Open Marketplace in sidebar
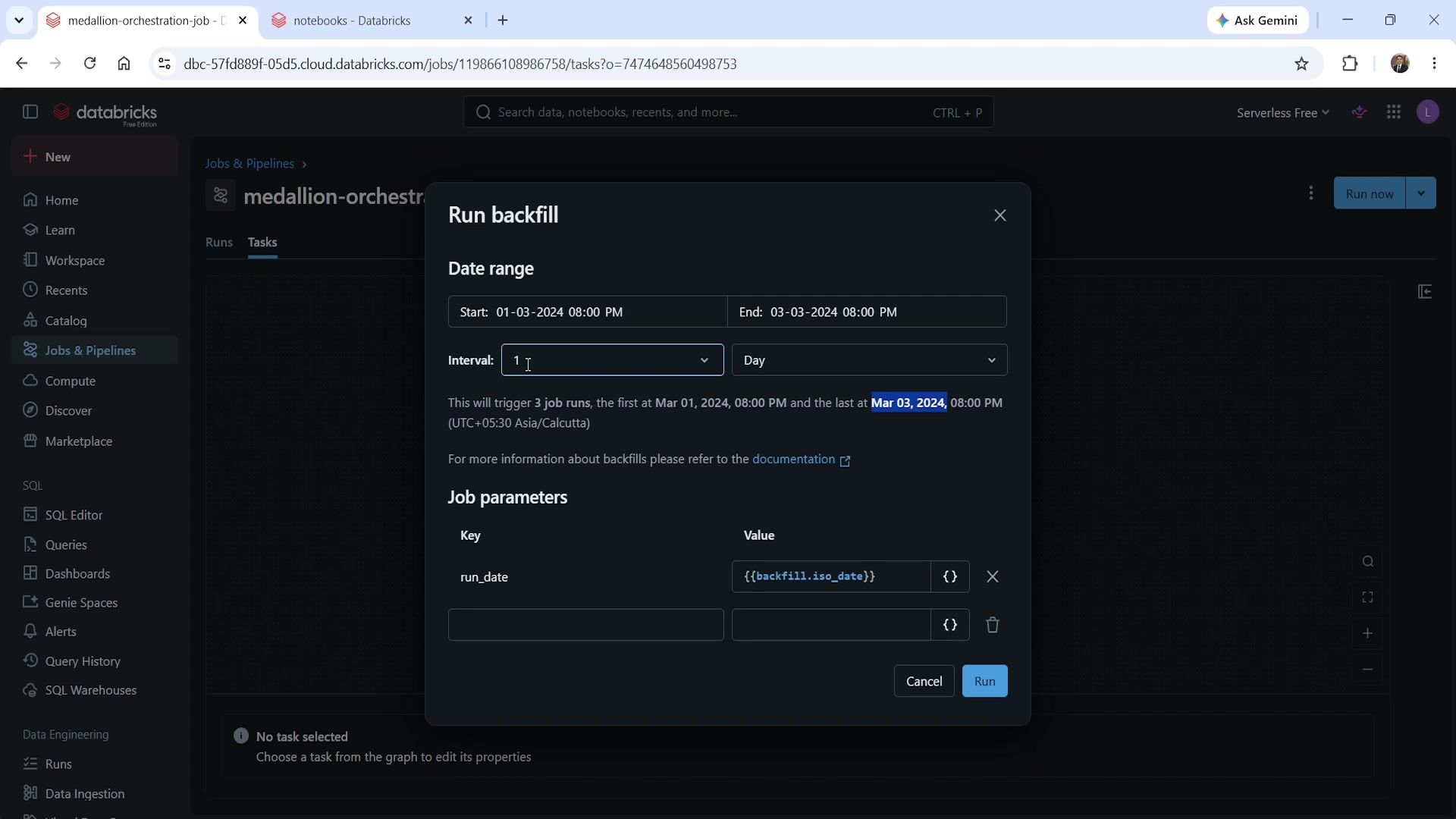 tap(95, 441)
